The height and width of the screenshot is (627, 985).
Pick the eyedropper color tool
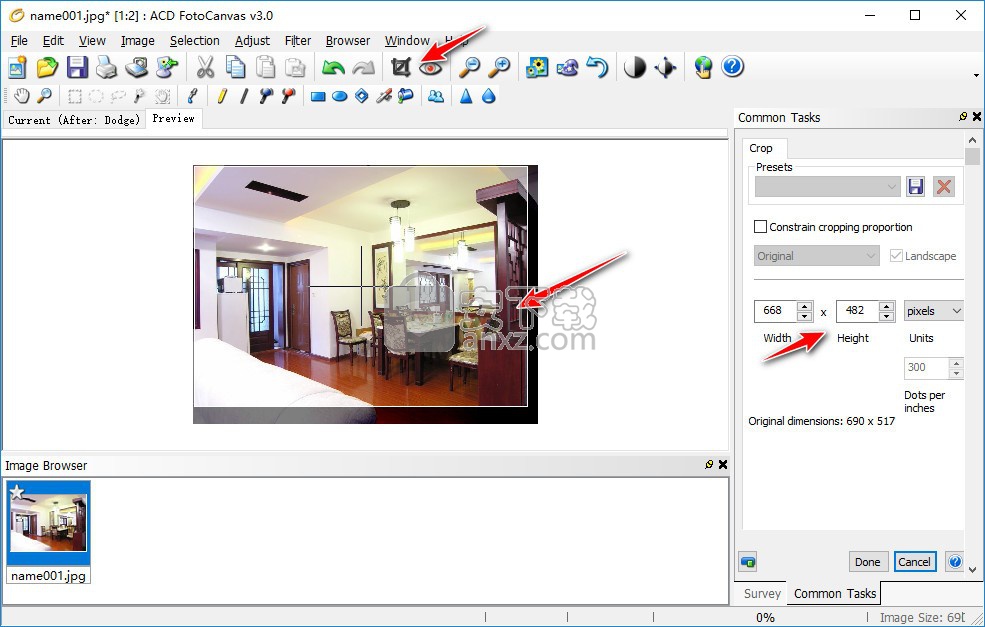coord(192,96)
